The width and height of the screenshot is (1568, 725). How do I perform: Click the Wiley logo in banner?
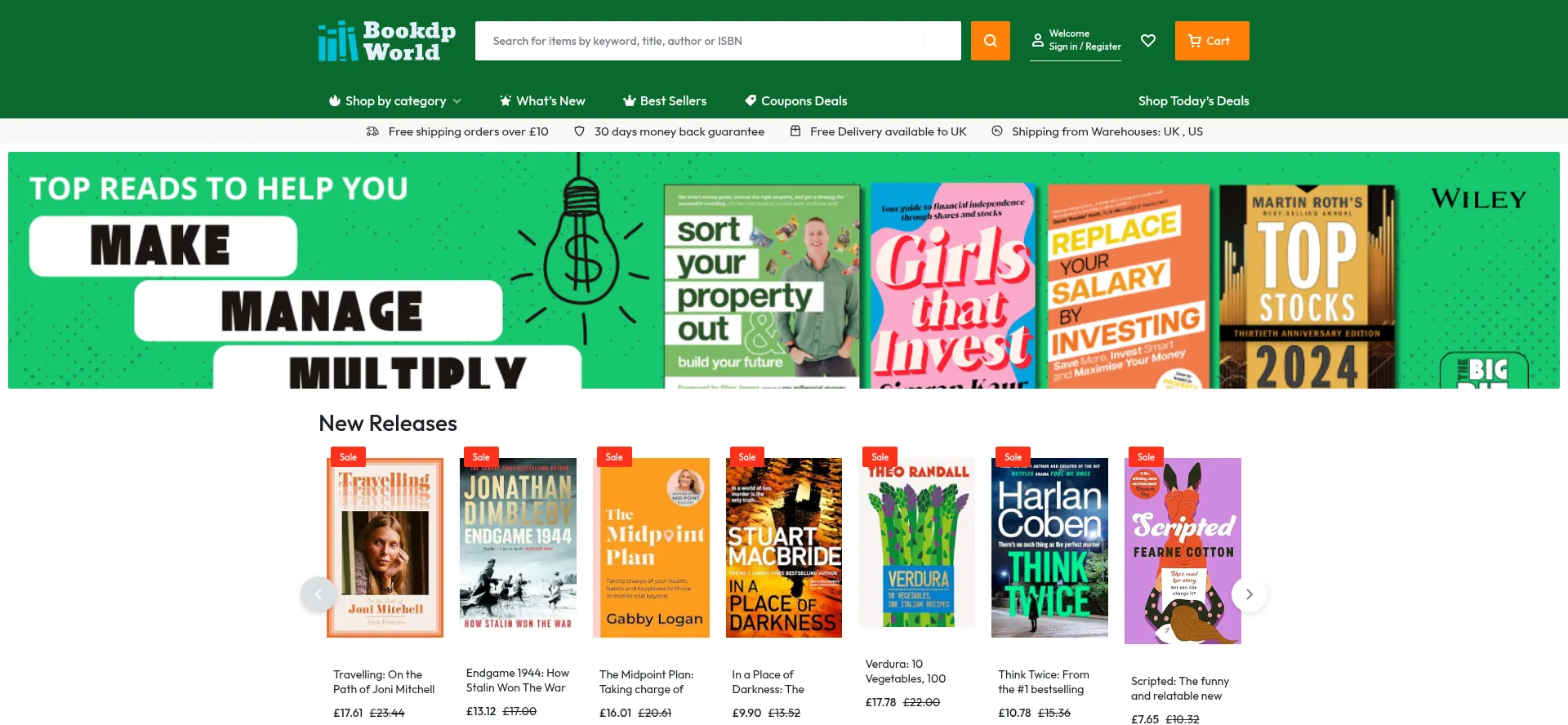tap(1478, 199)
